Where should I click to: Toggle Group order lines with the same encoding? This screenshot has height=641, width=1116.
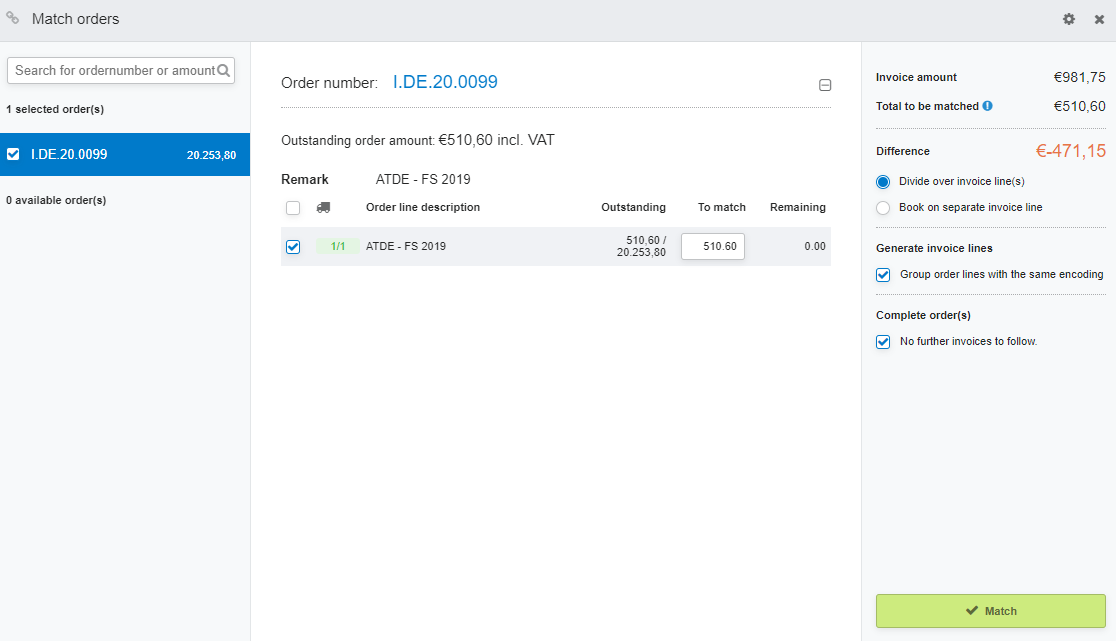coord(883,275)
